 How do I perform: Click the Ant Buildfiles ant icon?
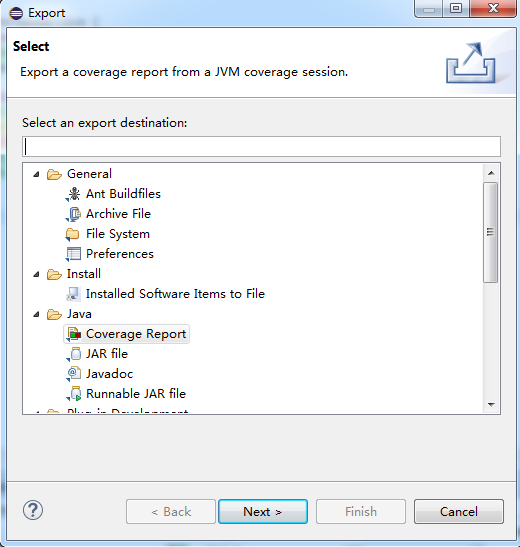point(73,194)
